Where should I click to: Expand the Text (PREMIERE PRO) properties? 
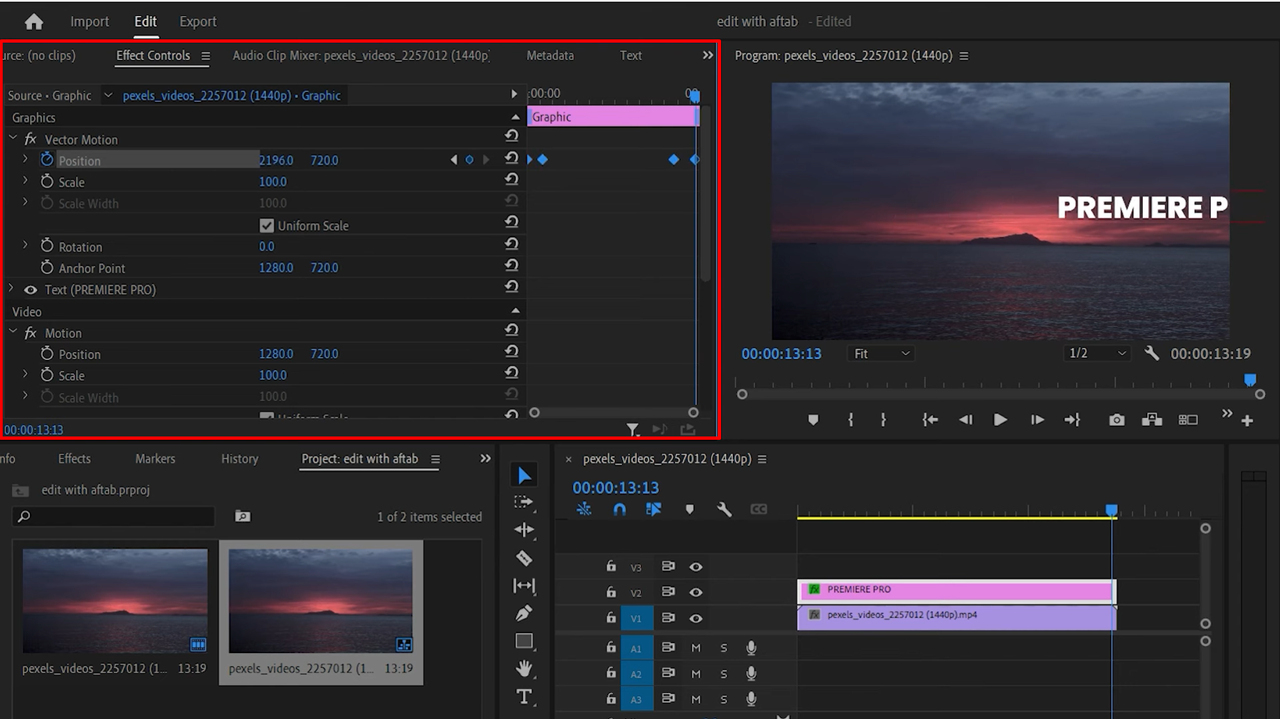(11, 289)
